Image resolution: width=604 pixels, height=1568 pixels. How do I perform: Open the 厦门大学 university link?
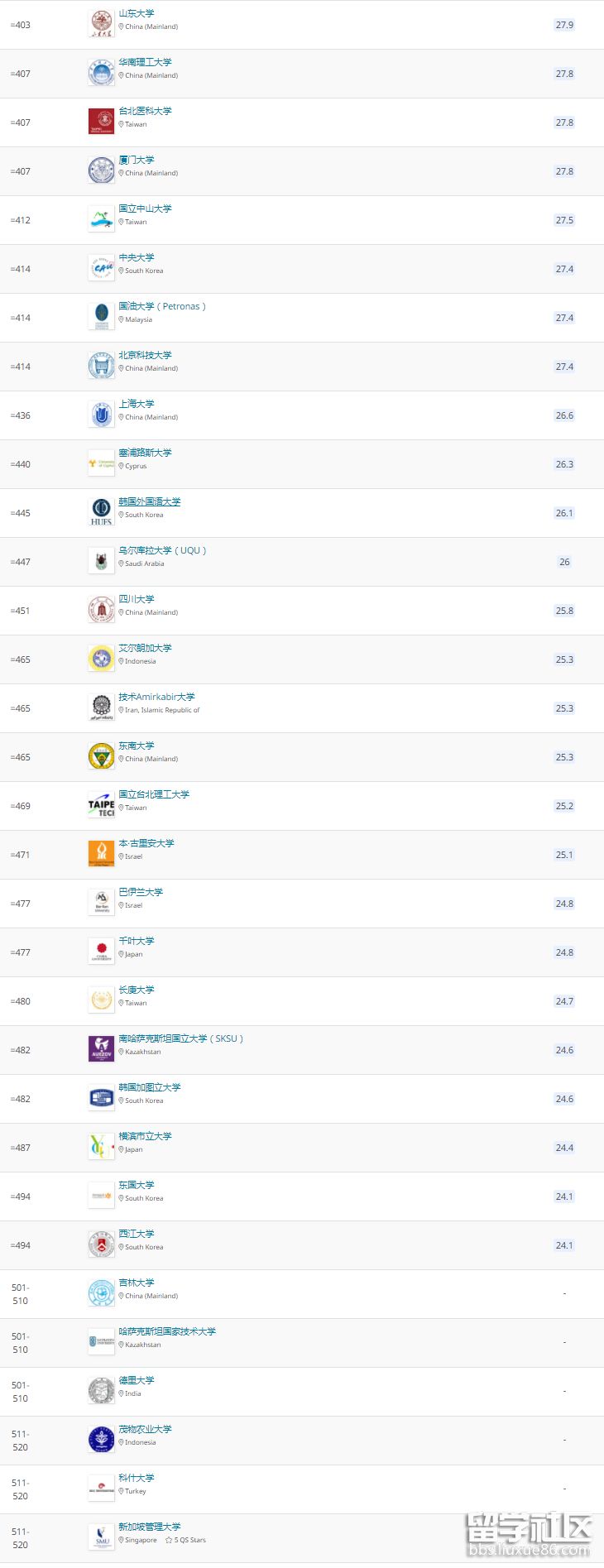[x=136, y=160]
